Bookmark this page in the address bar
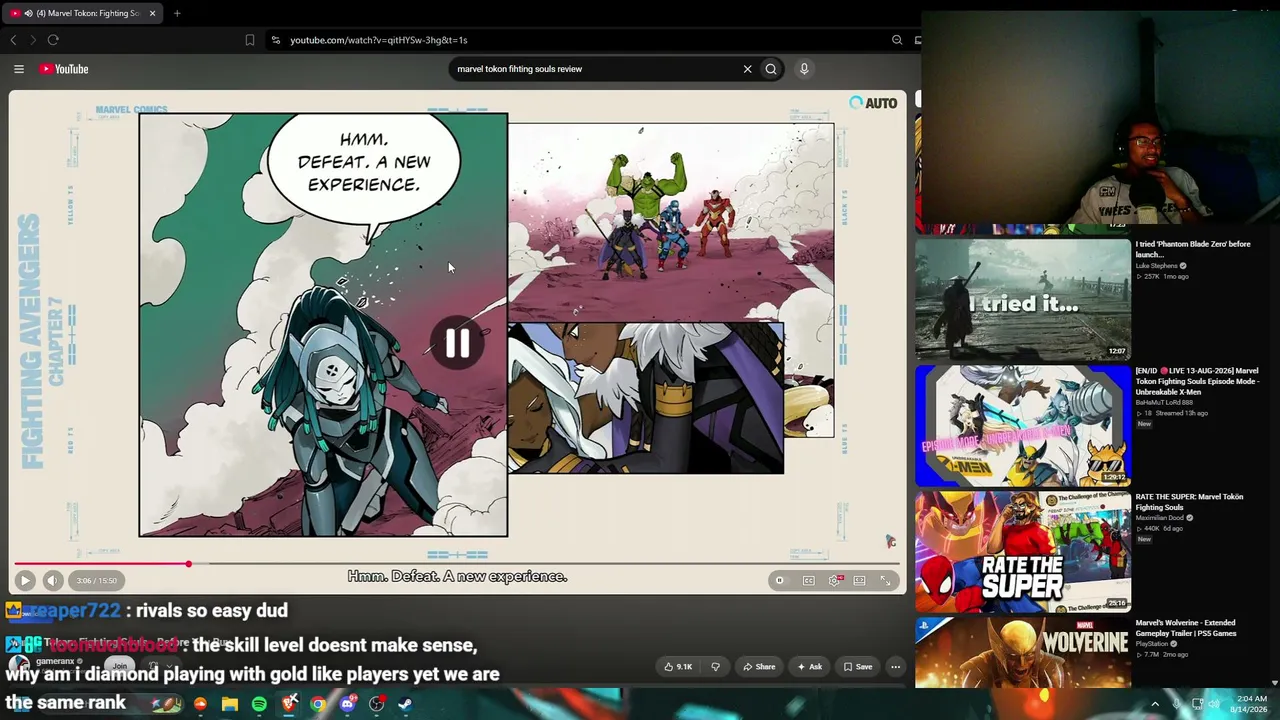 pyautogui.click(x=250, y=40)
